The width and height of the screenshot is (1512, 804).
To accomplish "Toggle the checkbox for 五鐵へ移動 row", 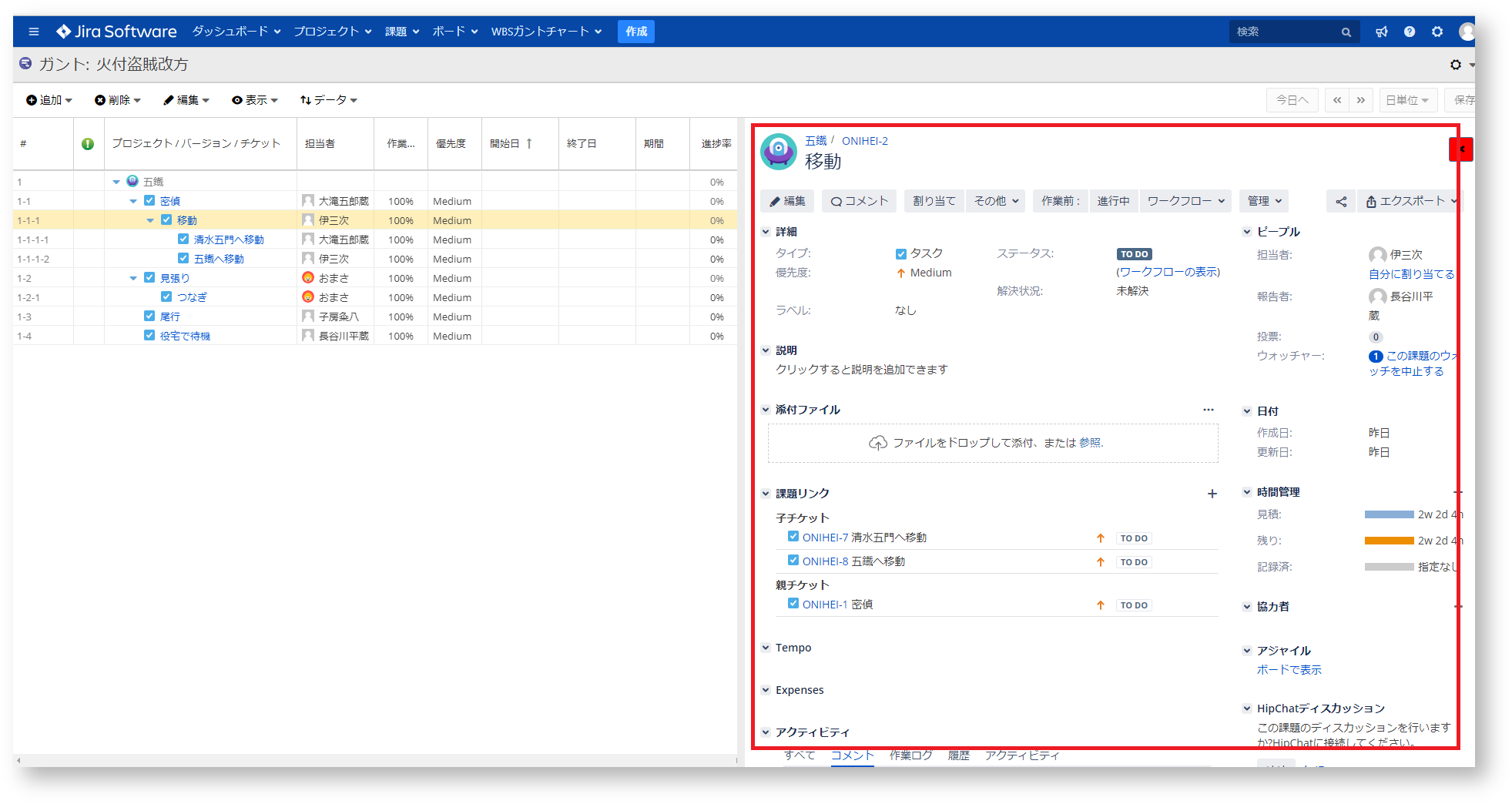I will click(x=183, y=258).
